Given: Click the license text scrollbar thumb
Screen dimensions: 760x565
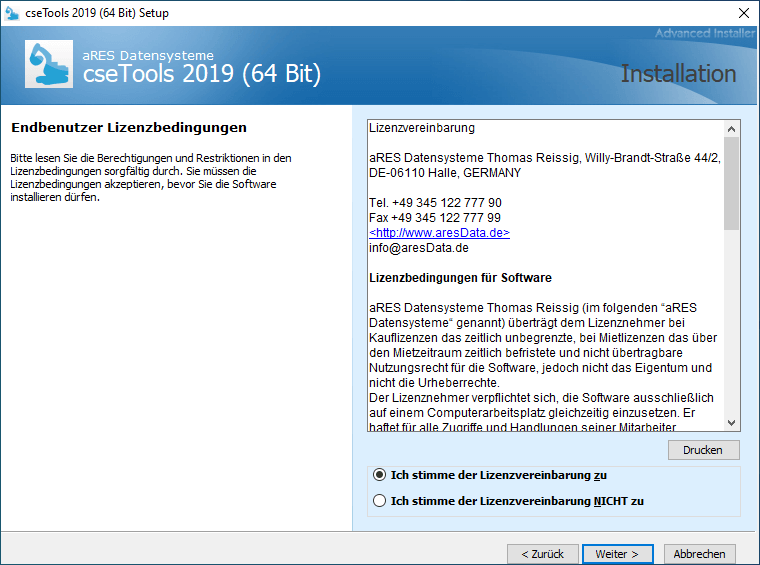Looking at the screenshot, I should click(731, 183).
